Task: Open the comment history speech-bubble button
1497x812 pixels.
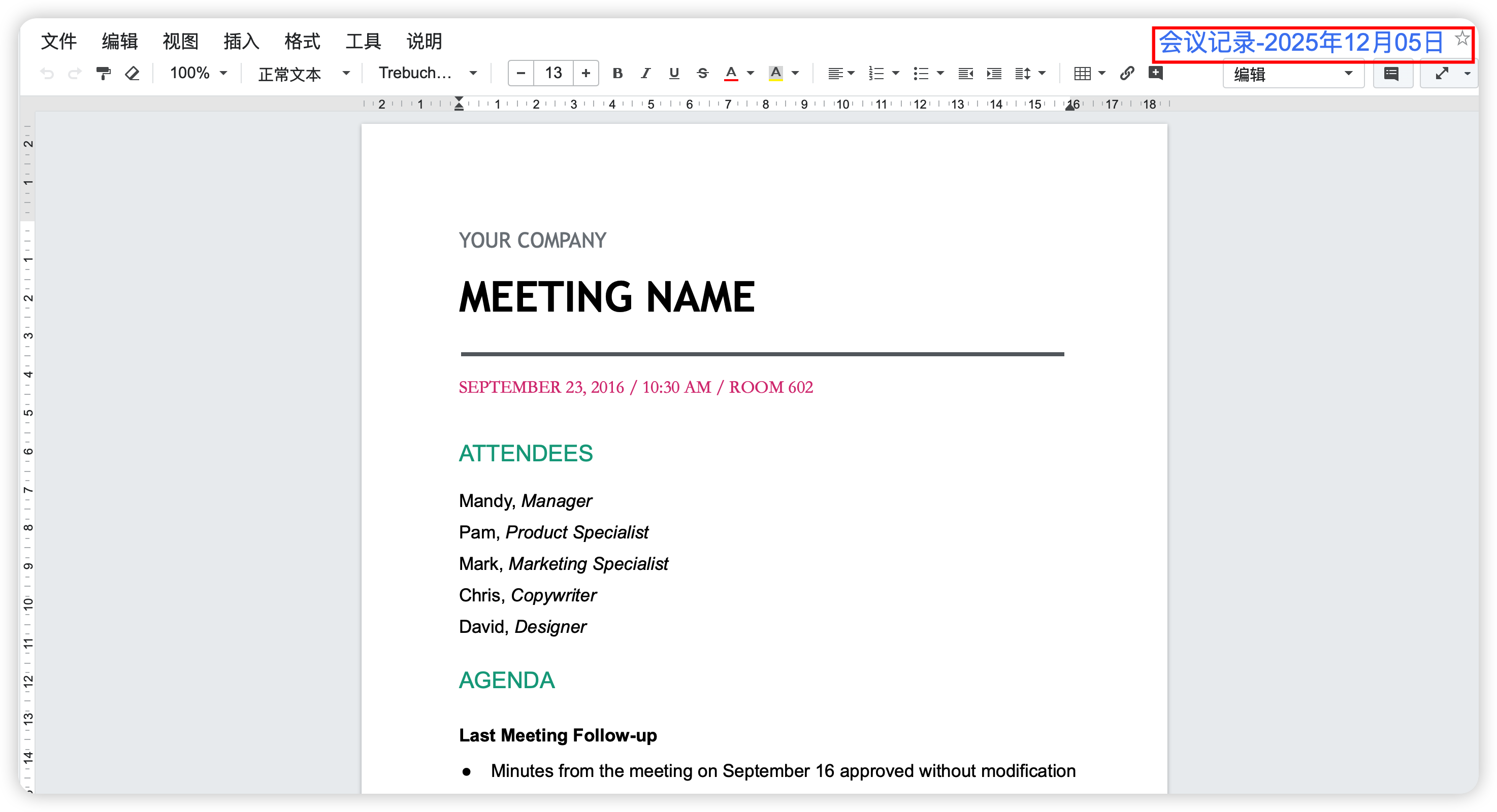Action: (1391, 74)
